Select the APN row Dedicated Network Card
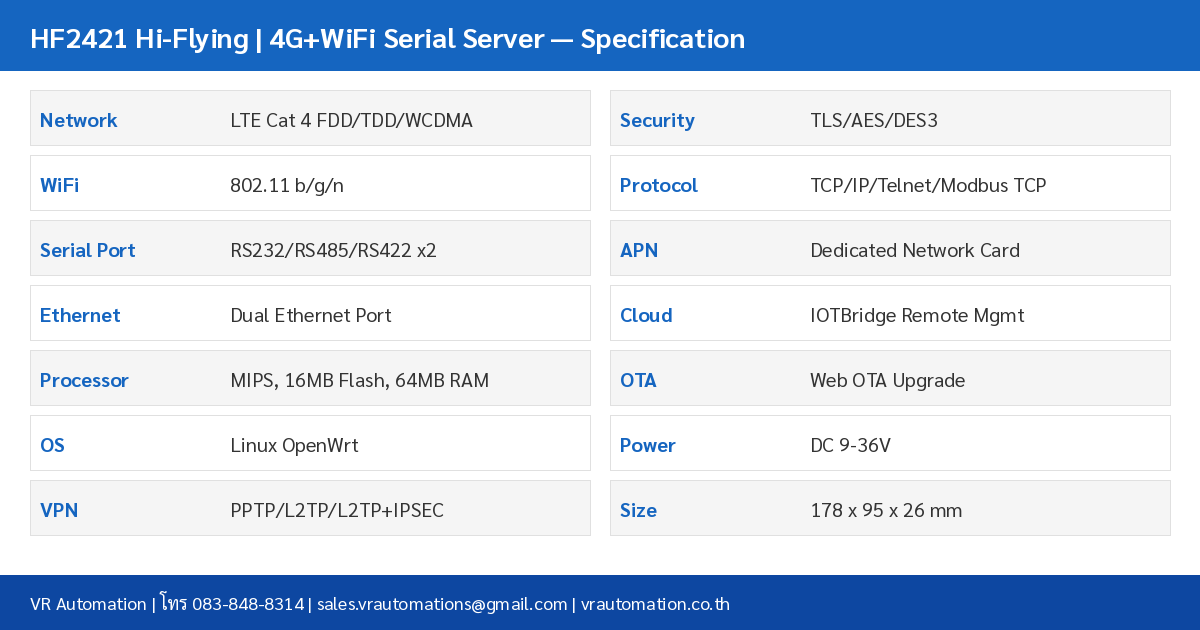 tap(915, 250)
